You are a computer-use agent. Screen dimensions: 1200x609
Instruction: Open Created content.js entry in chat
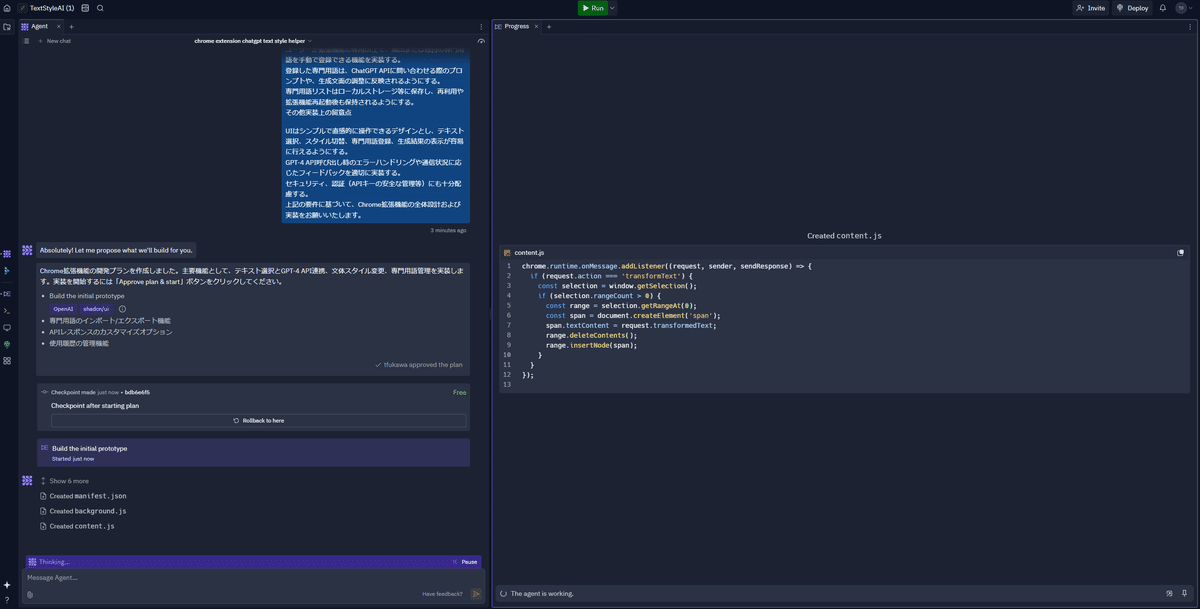pyautogui.click(x=77, y=526)
